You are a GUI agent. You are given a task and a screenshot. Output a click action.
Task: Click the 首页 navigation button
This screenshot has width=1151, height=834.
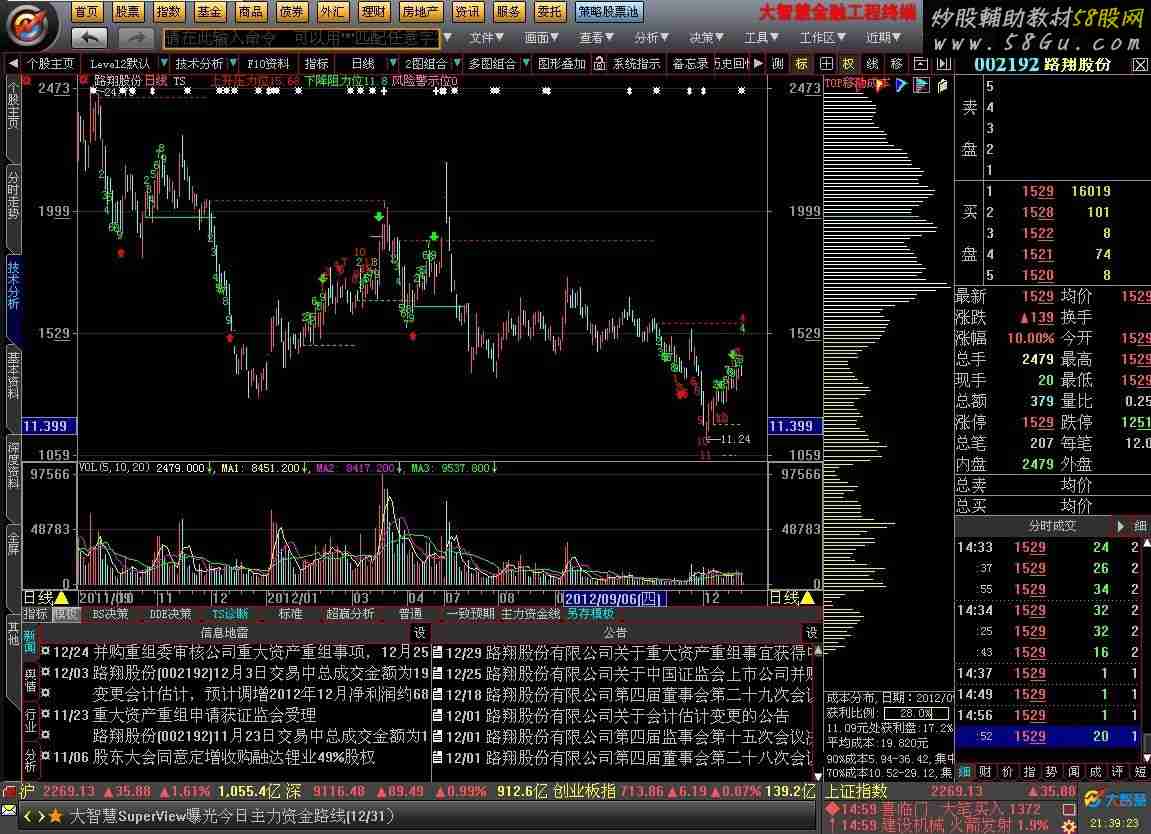click(x=87, y=12)
